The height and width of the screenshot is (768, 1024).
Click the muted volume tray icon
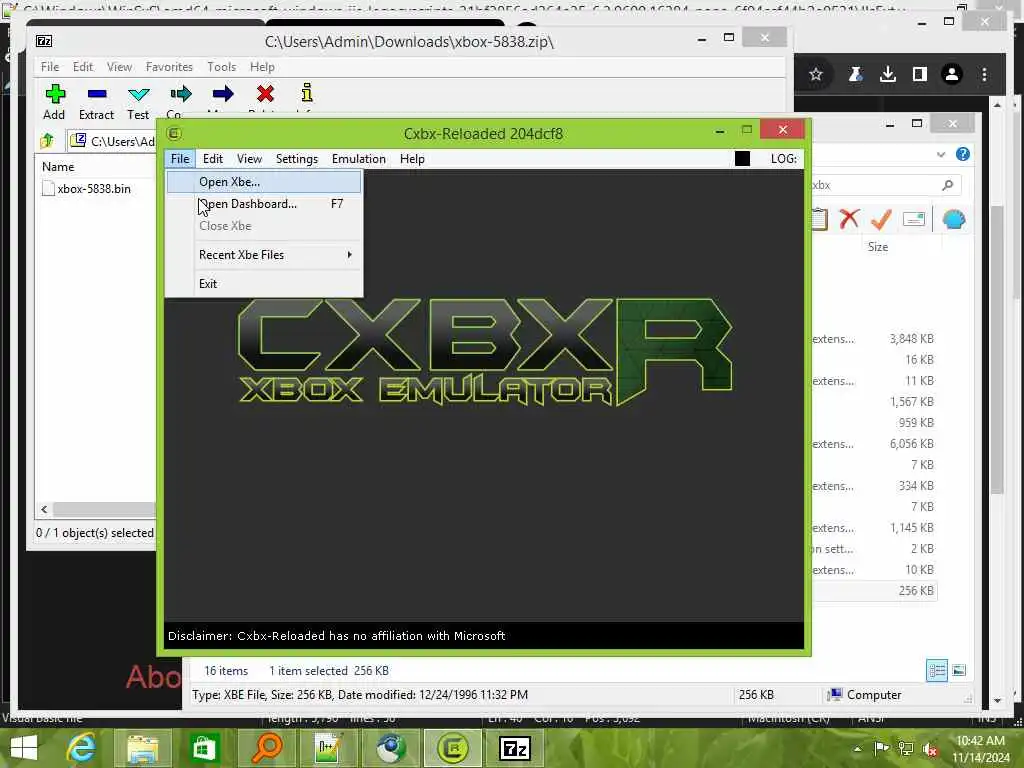click(930, 748)
